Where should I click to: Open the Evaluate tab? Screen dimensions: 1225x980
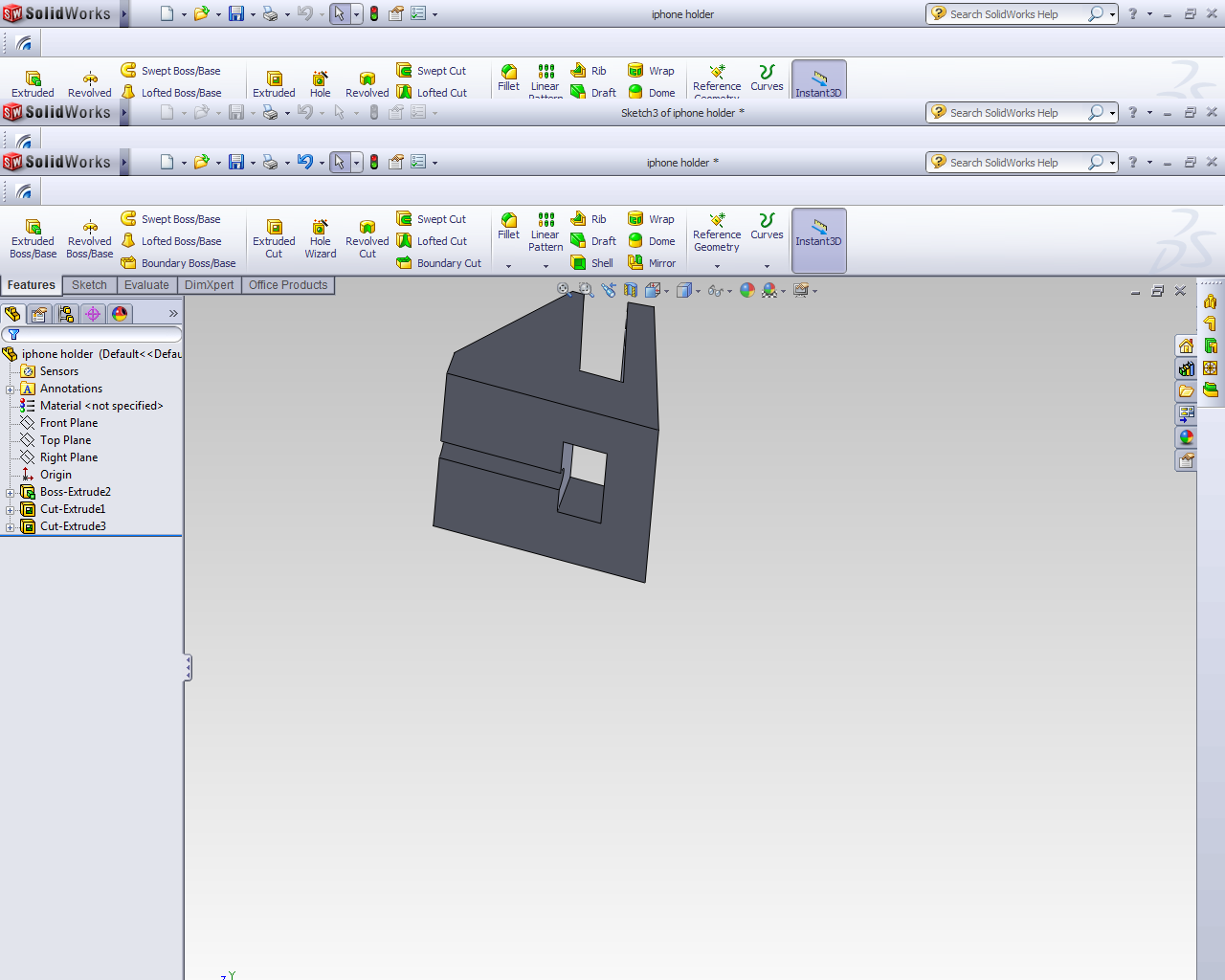tap(146, 285)
